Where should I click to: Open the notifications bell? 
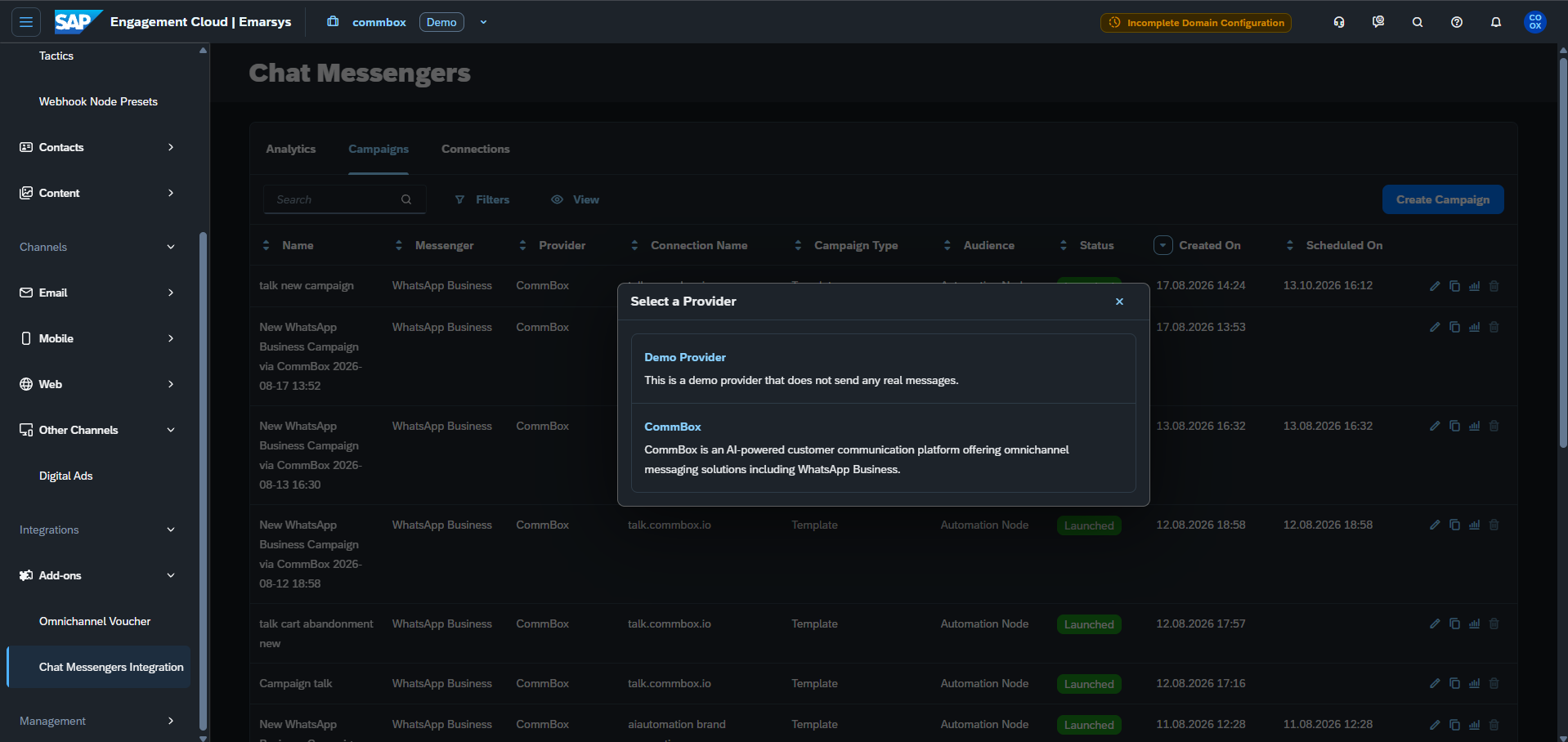[1496, 22]
